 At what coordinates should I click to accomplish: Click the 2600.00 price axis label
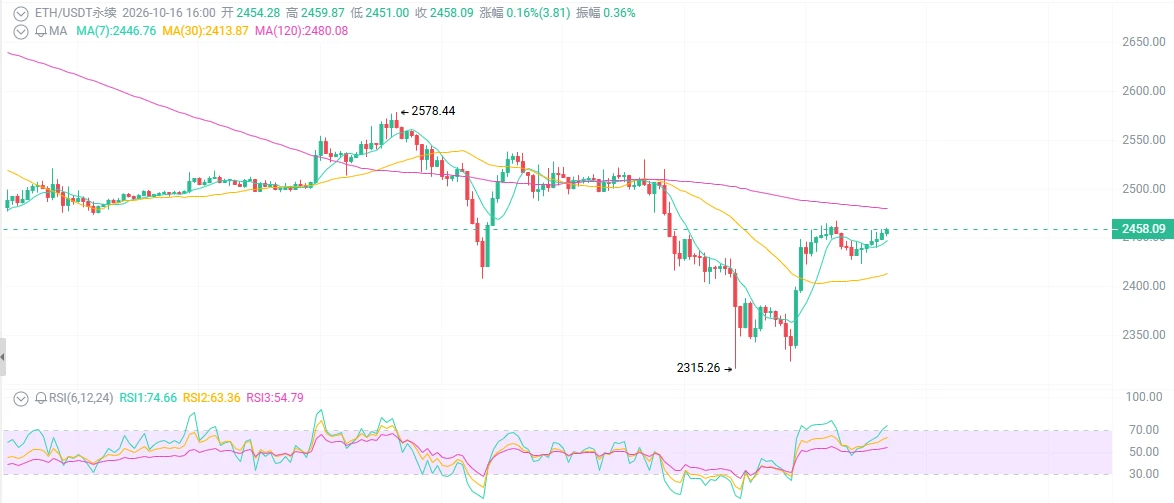1144,91
